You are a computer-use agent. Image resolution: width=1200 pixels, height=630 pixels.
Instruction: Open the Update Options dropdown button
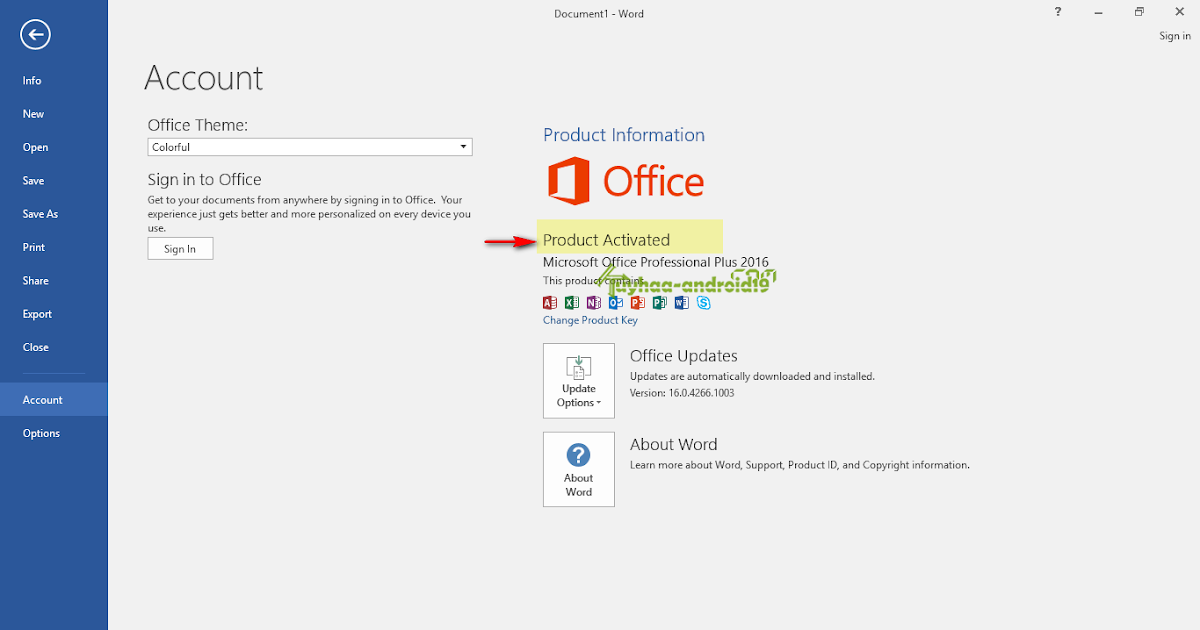pyautogui.click(x=579, y=381)
